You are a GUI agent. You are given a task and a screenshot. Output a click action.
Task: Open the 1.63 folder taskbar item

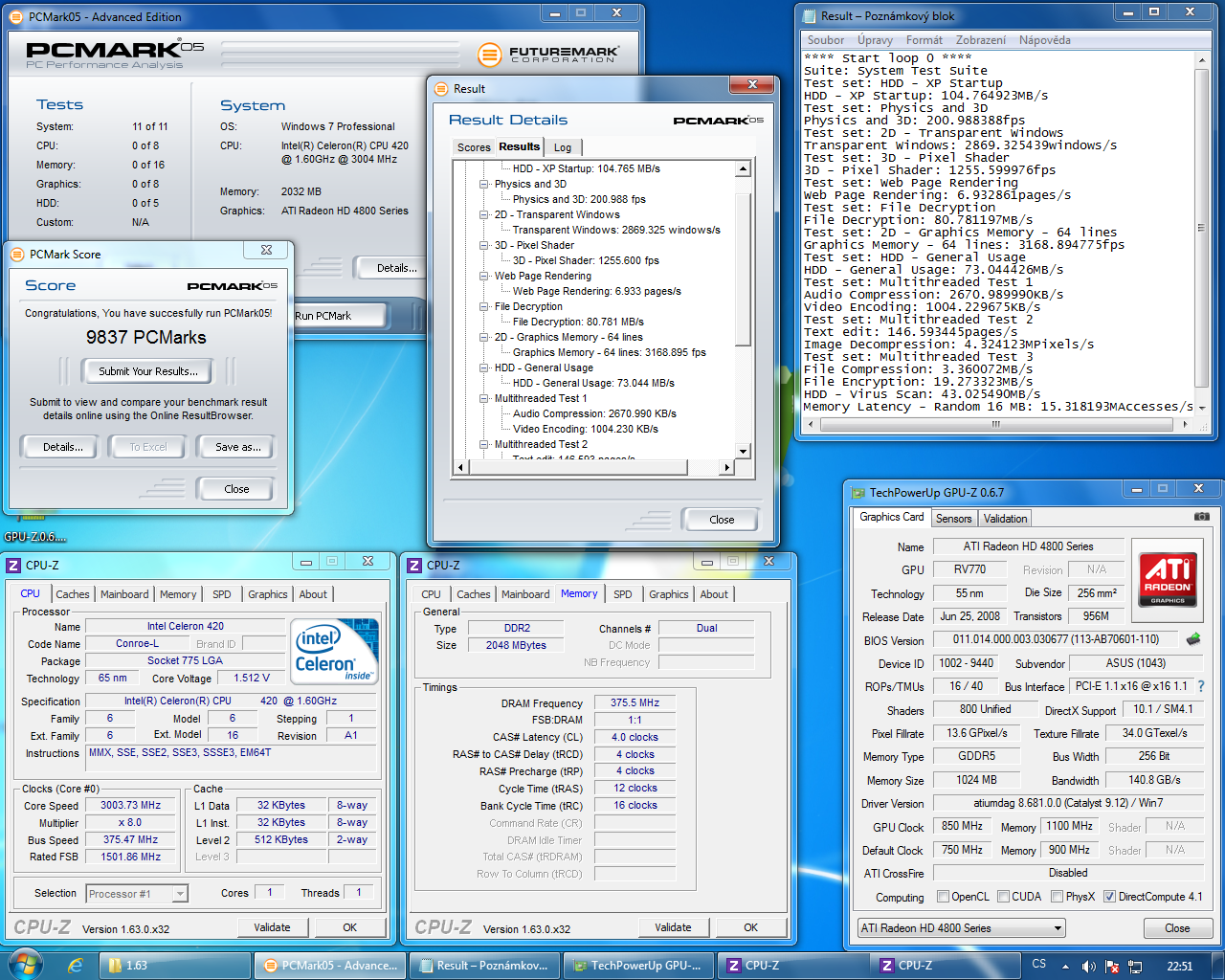[x=177, y=966]
